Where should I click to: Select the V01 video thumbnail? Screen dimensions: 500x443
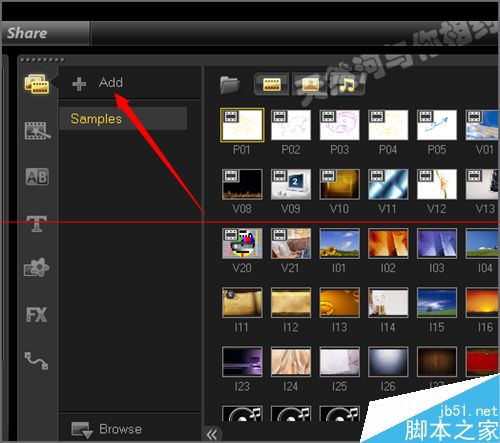point(482,125)
